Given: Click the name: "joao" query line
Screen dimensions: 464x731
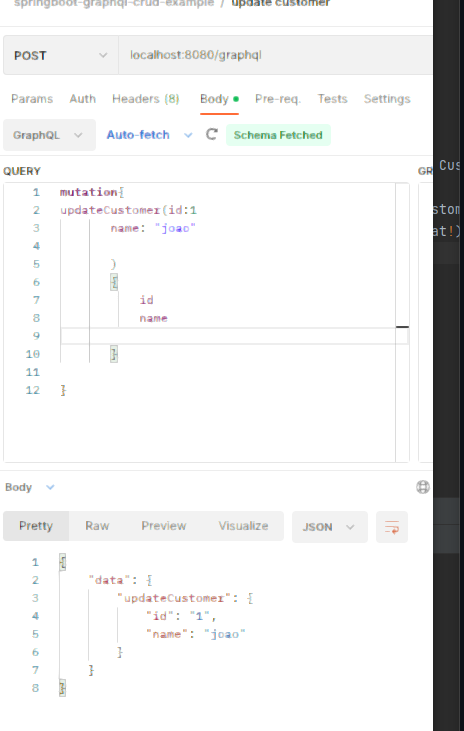Looking at the screenshot, I should click(153, 228).
